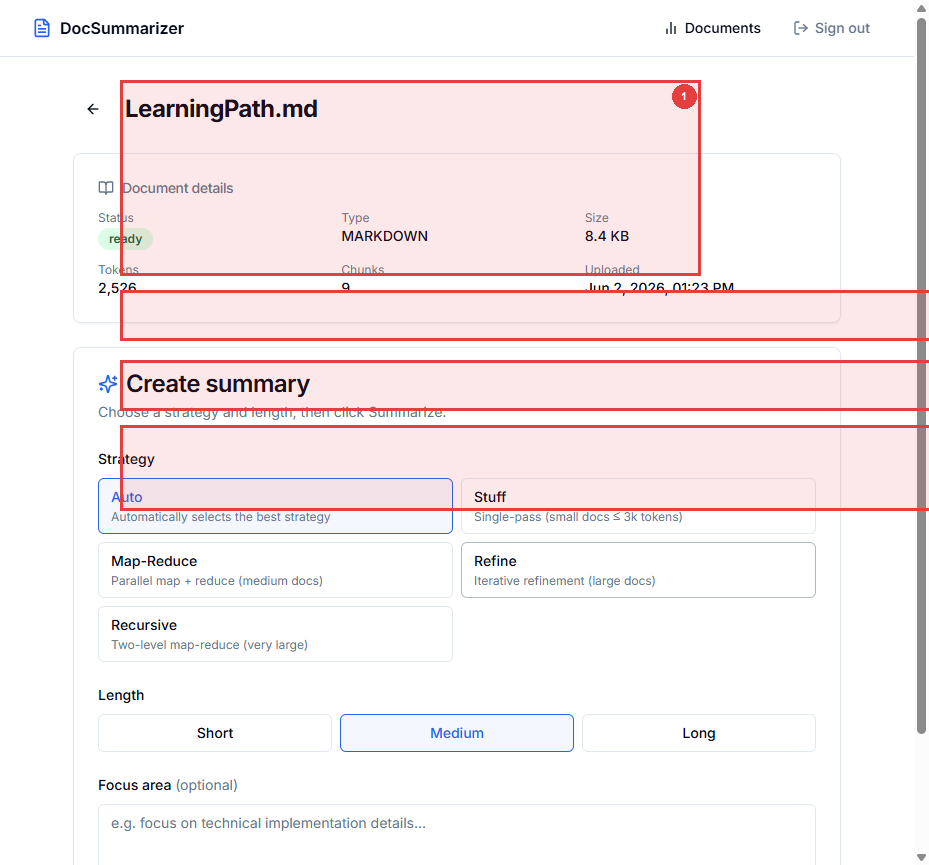Click the scrollbar down arrow
Viewport: 929px width, 865px height.
click(x=921, y=857)
